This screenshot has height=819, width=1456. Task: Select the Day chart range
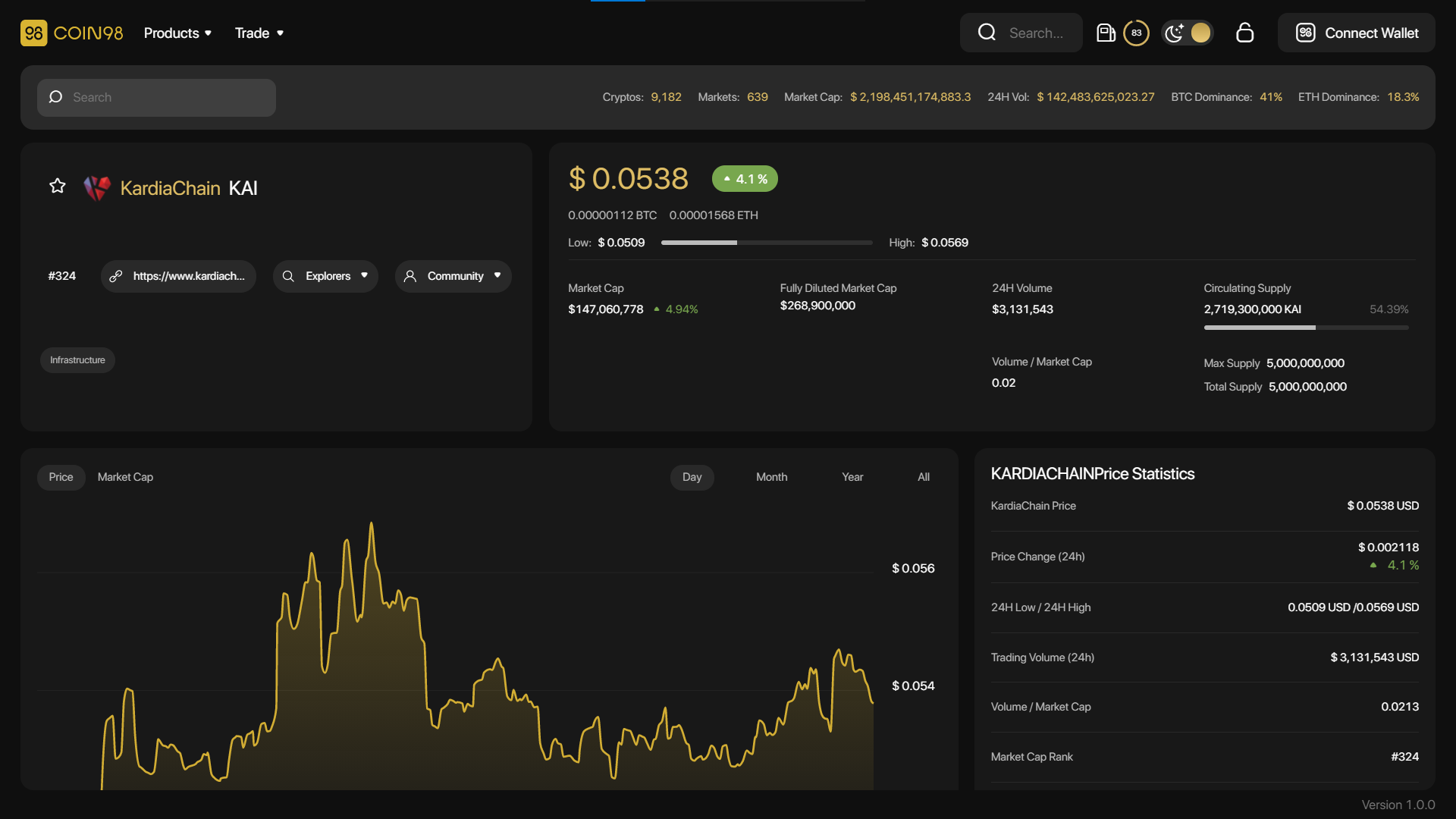tap(692, 477)
